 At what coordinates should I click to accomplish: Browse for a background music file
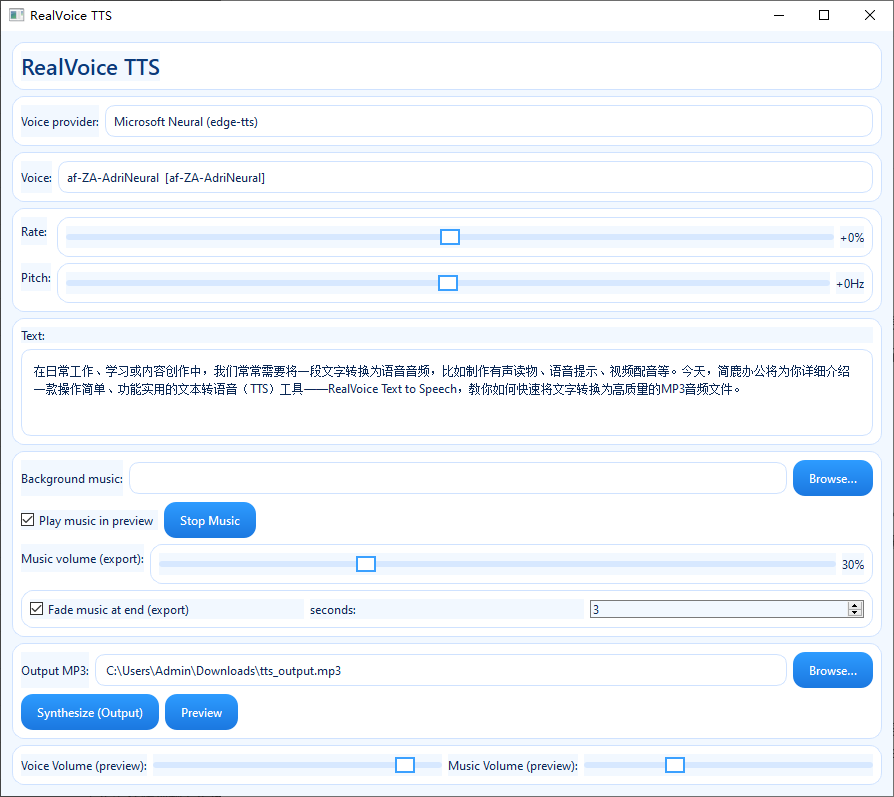[832, 478]
